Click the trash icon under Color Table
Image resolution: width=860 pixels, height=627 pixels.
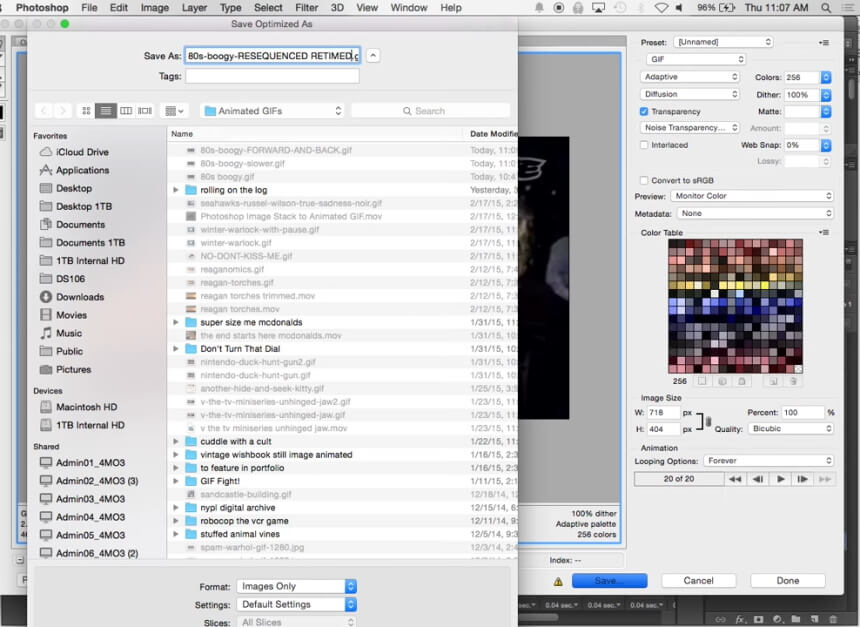pyautogui.click(x=793, y=381)
